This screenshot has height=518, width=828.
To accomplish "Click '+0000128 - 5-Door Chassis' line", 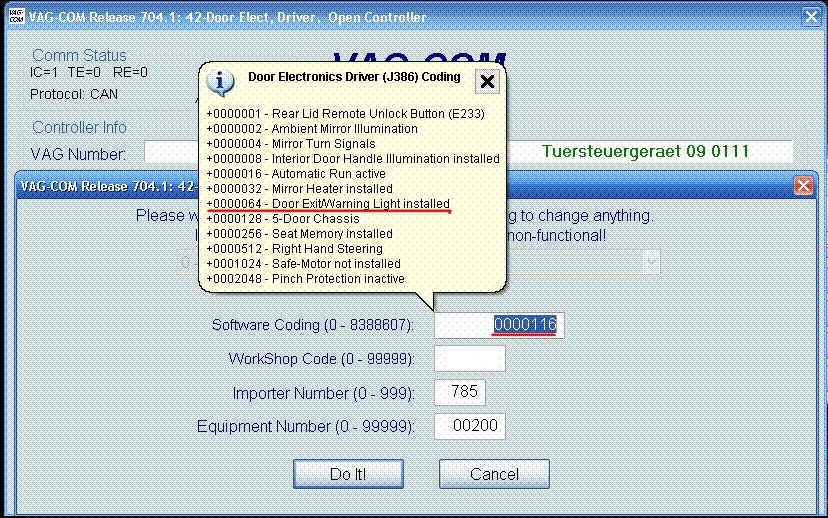I will coord(283,219).
